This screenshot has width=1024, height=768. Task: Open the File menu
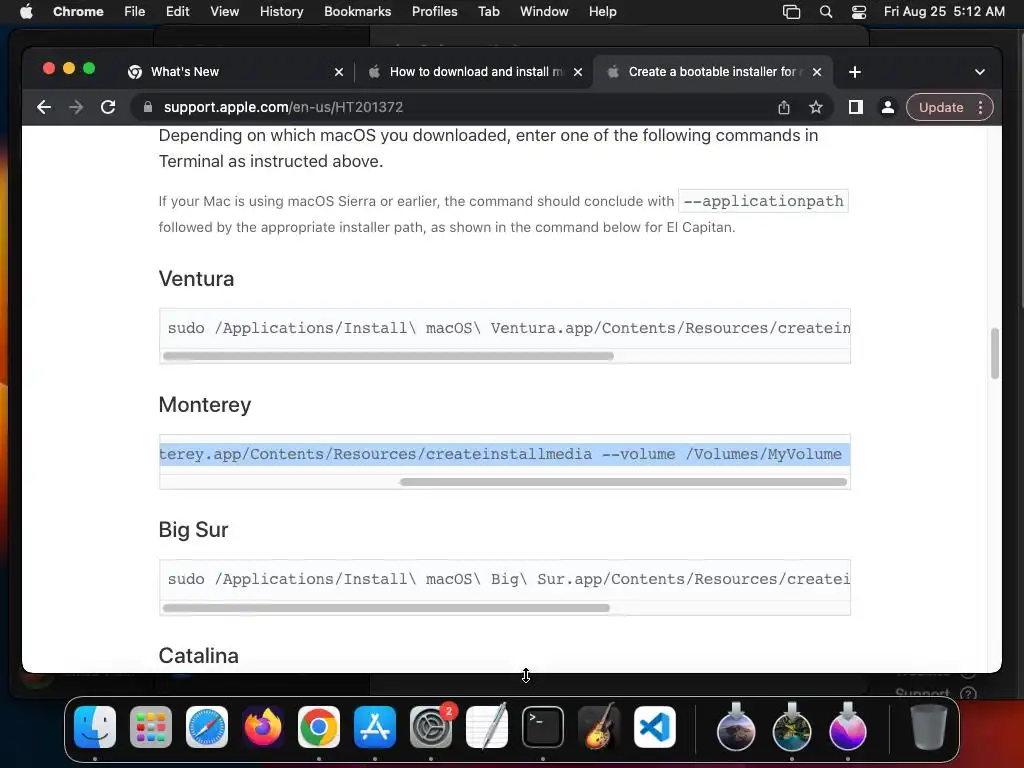[x=135, y=11]
